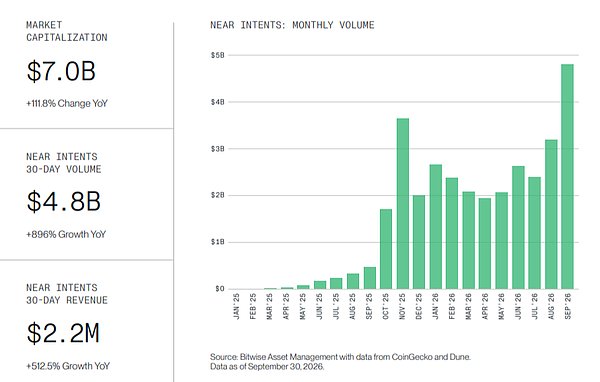The height and width of the screenshot is (382, 600).
Task: Click the SEP '26 monthly volume bar
Action: coord(567,176)
